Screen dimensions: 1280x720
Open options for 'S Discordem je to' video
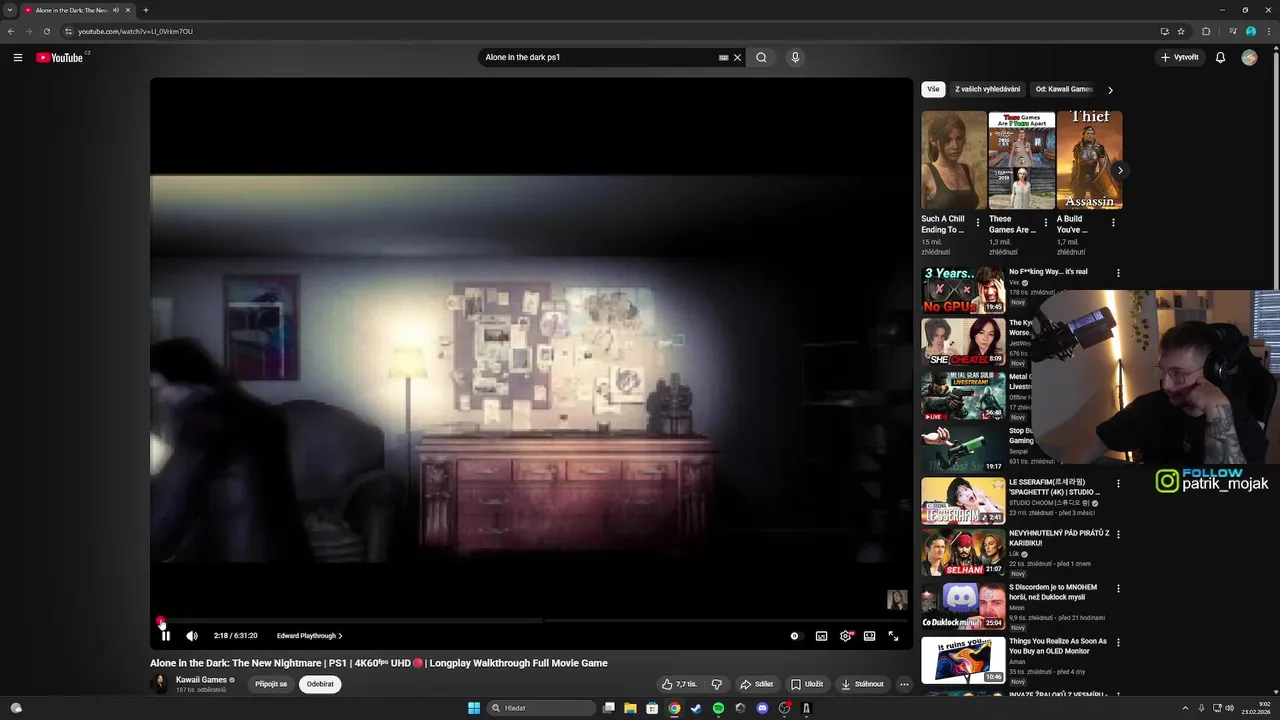1118,589
